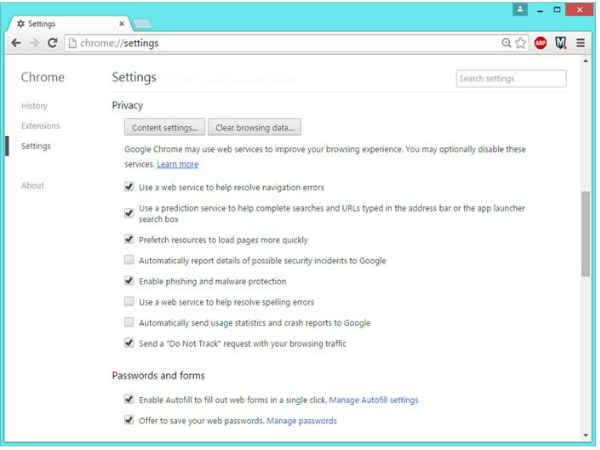The height and width of the screenshot is (450, 600).
Task: Click the Chrome title in sidebar
Action: tap(42, 77)
